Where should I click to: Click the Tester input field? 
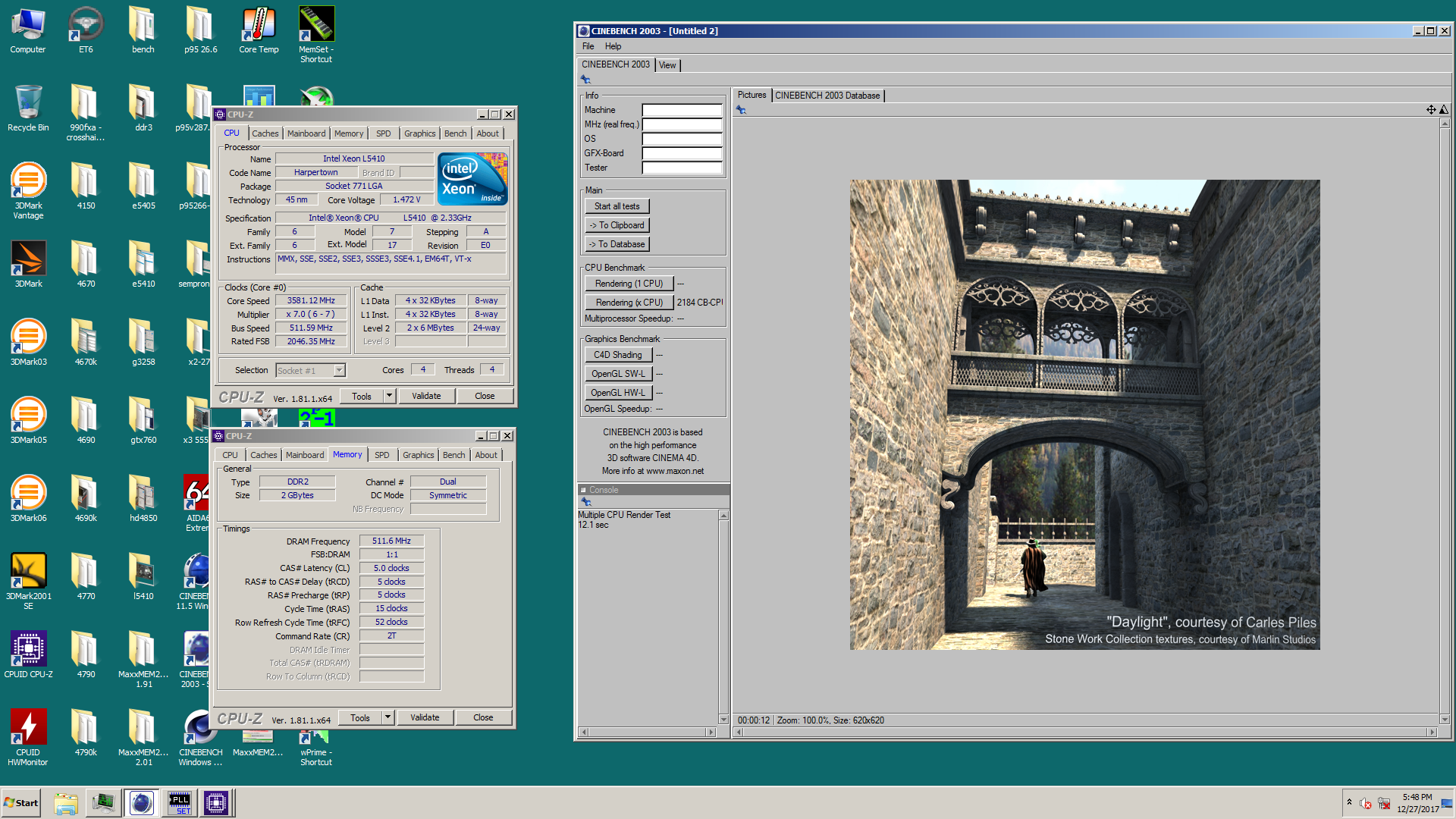[682, 168]
